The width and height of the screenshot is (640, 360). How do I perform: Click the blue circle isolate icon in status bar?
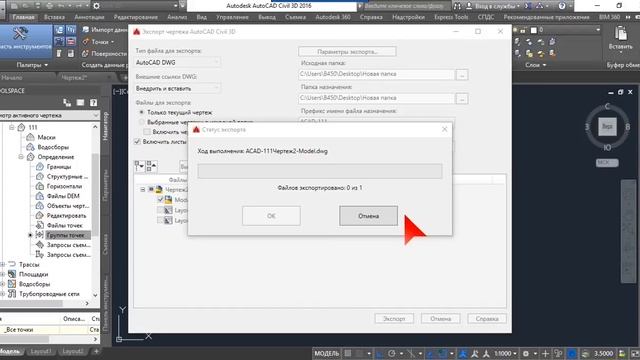pyautogui.click(x=572, y=353)
